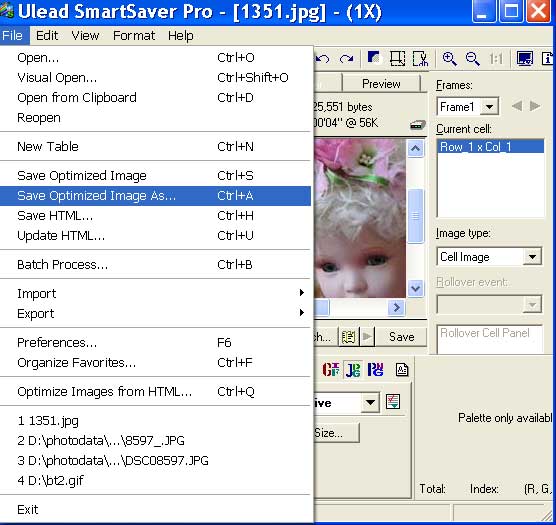556x525 pixels.
Task: Click the Redo arrow icon
Action: point(346,58)
